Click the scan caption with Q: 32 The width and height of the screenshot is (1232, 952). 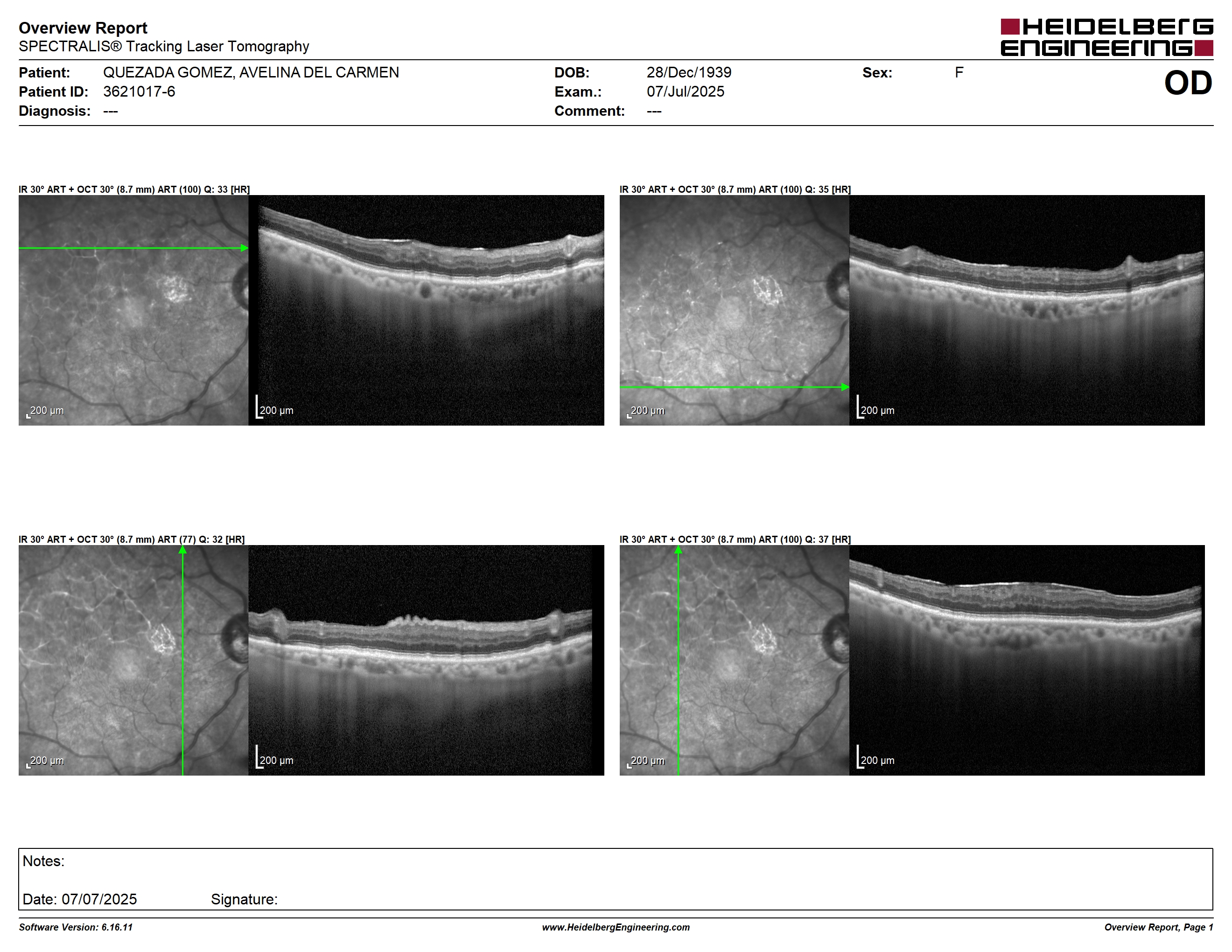pyautogui.click(x=132, y=539)
